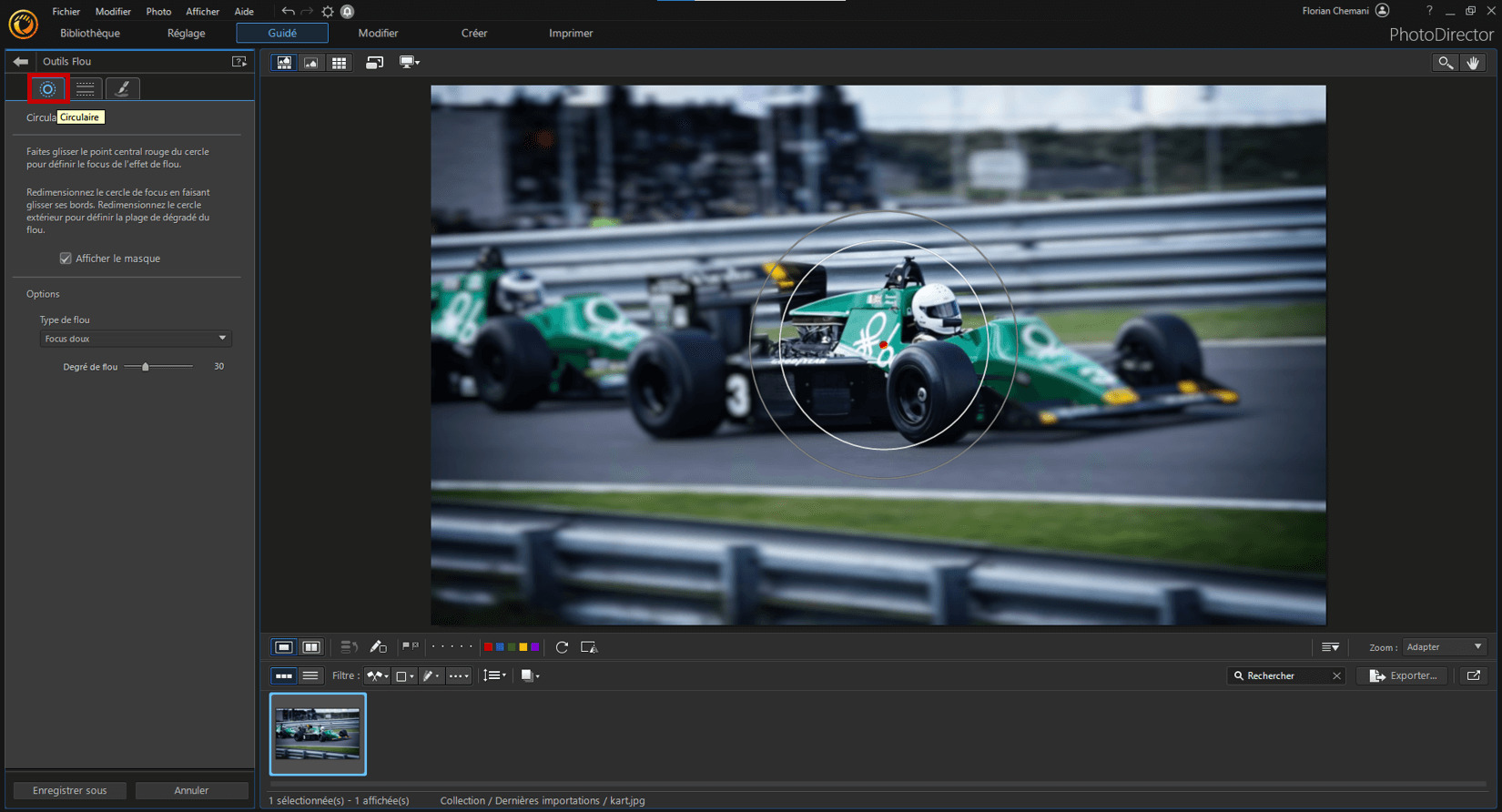
Task: Switch browser panel to thumbnail view
Action: (284, 675)
